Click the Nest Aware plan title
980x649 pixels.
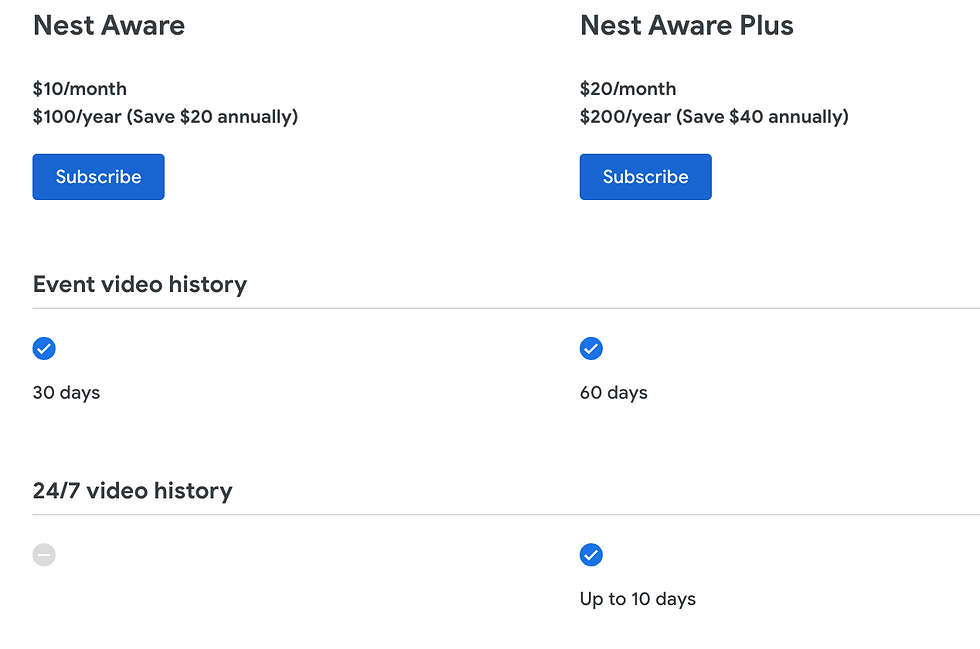(108, 26)
